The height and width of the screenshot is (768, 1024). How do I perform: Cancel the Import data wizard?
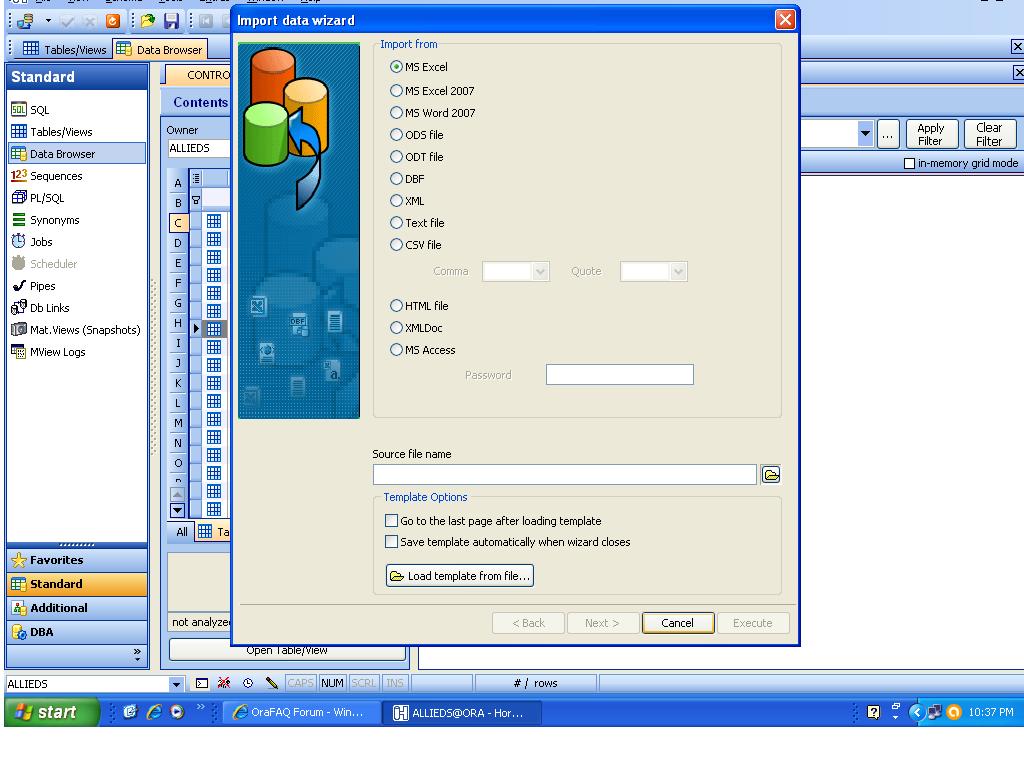[678, 623]
